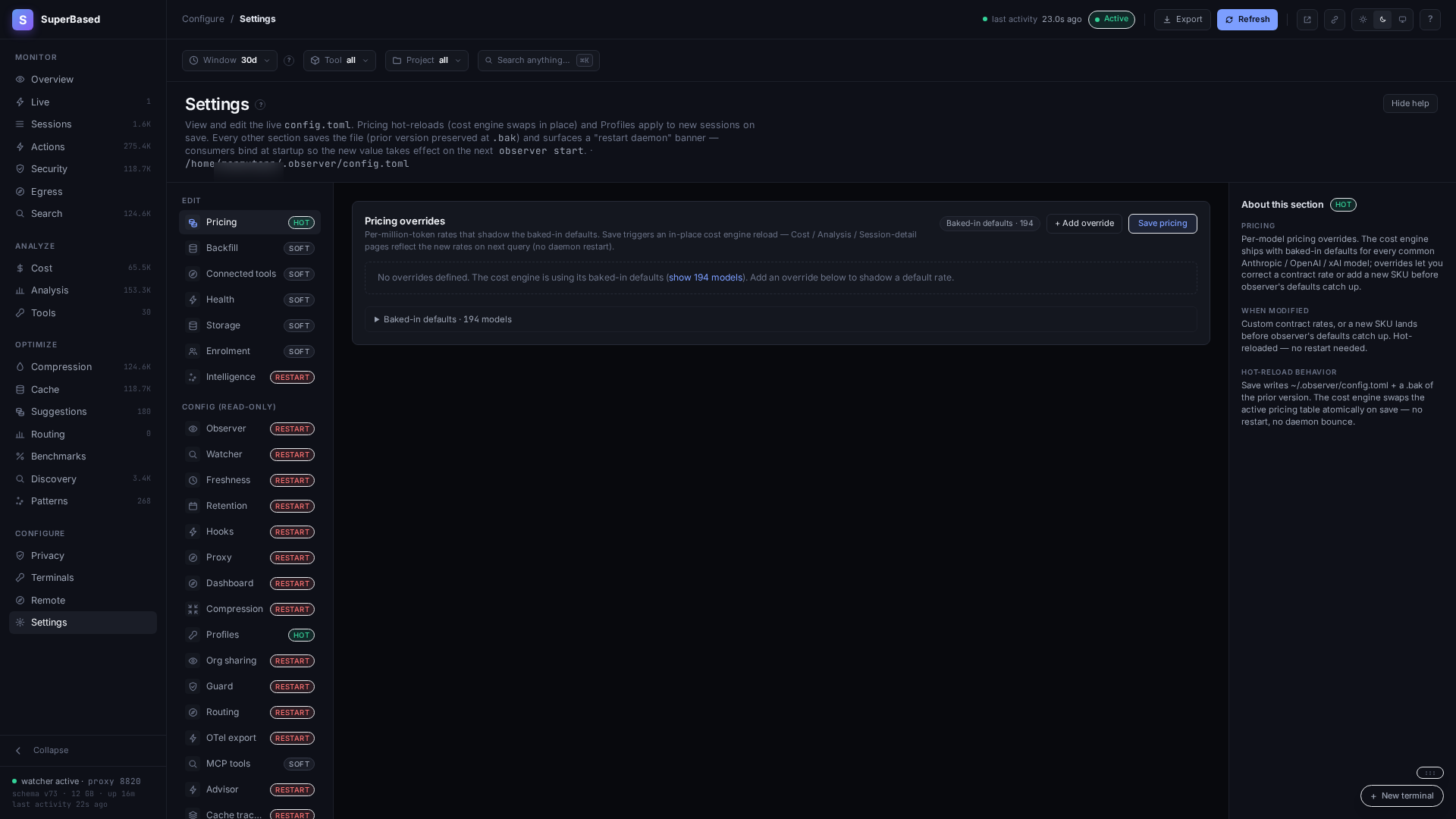Switch to dark theme moon icon
This screenshot has height=819, width=1456.
tap(1382, 20)
